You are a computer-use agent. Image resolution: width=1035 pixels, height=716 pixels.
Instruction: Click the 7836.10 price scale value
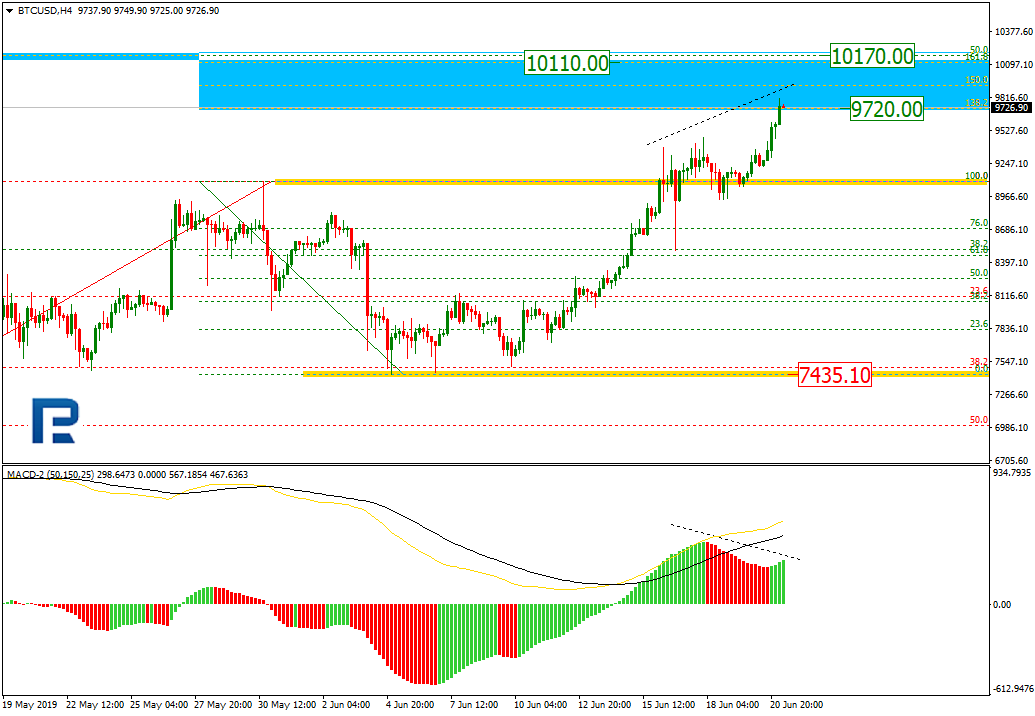(x=1013, y=329)
